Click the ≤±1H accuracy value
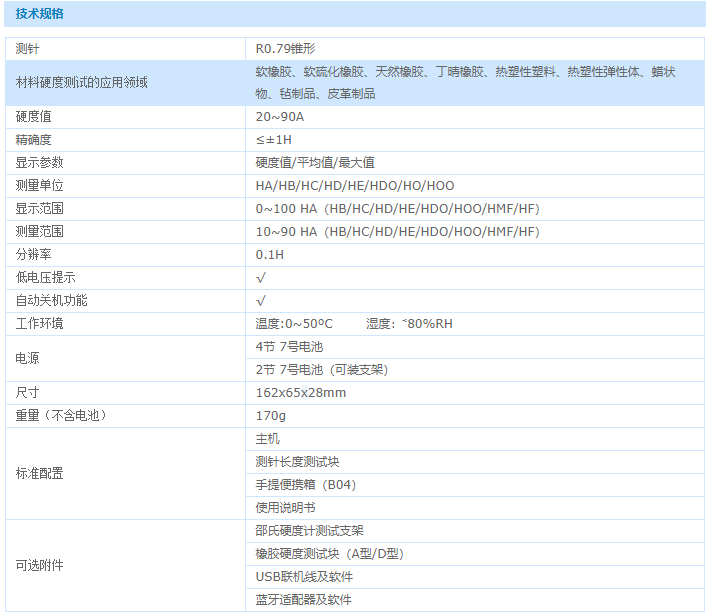Screen dimensions: 709x616 coord(274,140)
